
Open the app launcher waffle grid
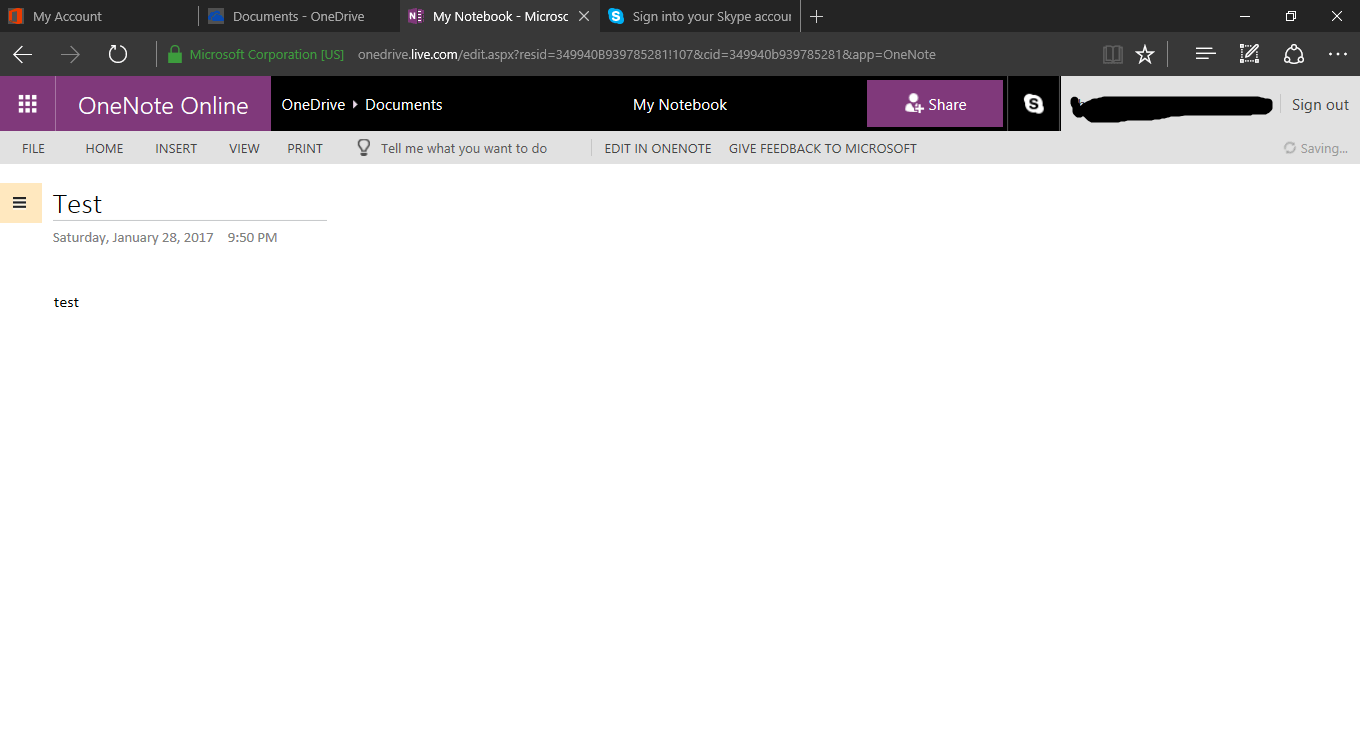(28, 104)
